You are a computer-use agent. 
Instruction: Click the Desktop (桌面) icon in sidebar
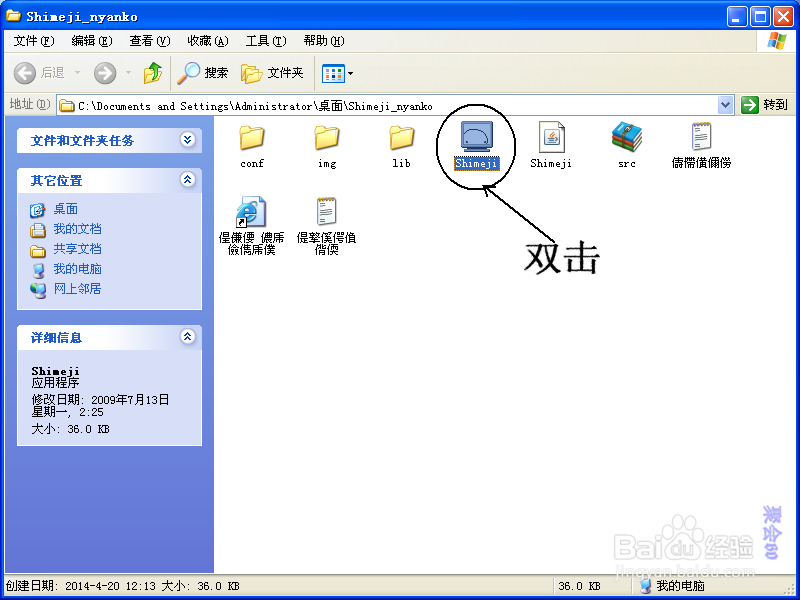(x=37, y=210)
